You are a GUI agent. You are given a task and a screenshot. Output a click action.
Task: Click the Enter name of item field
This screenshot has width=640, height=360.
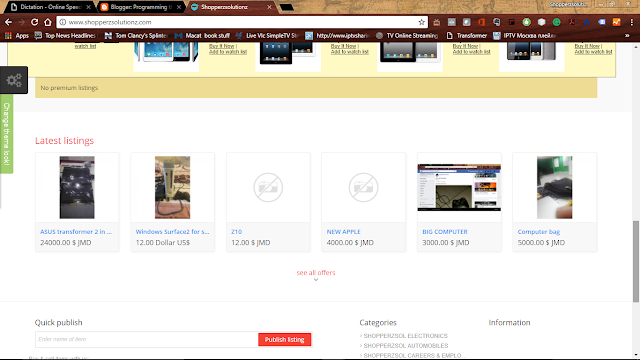click(147, 339)
